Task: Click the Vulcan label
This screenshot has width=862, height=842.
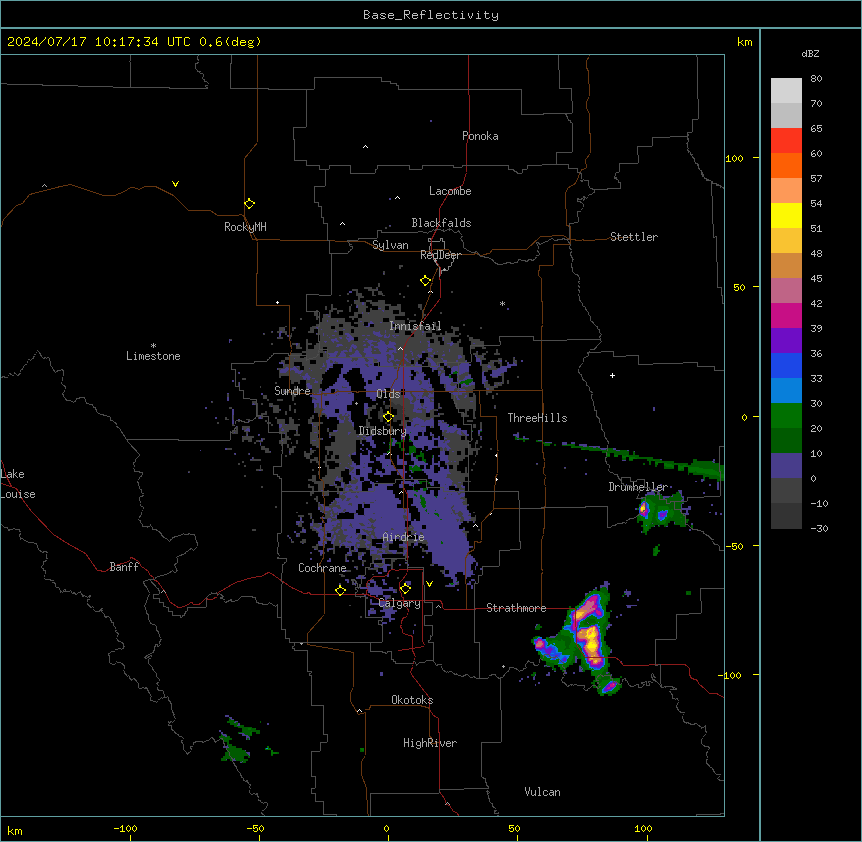Action: 543,792
